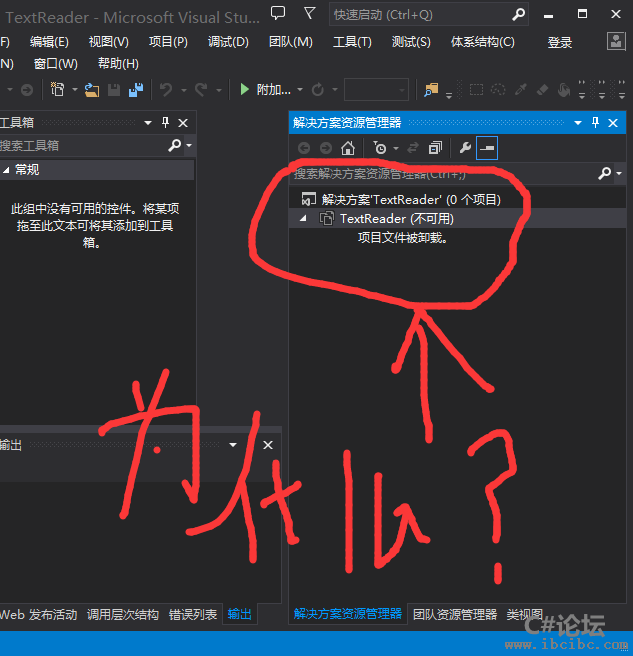Click the user account avatar icon
Viewport: 633px width, 656px height.
[x=616, y=41]
